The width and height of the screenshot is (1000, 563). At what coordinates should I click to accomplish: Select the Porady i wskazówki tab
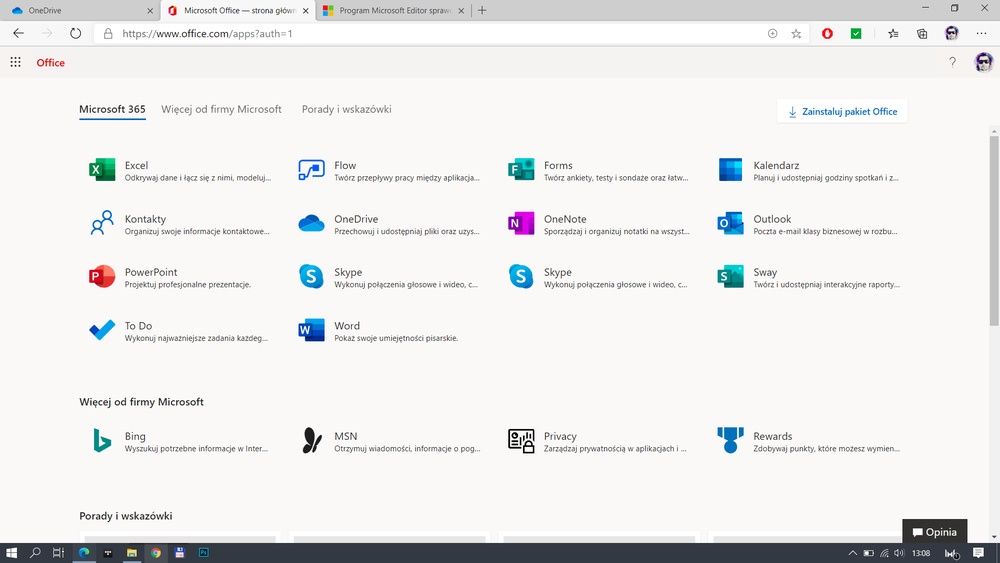pos(346,109)
